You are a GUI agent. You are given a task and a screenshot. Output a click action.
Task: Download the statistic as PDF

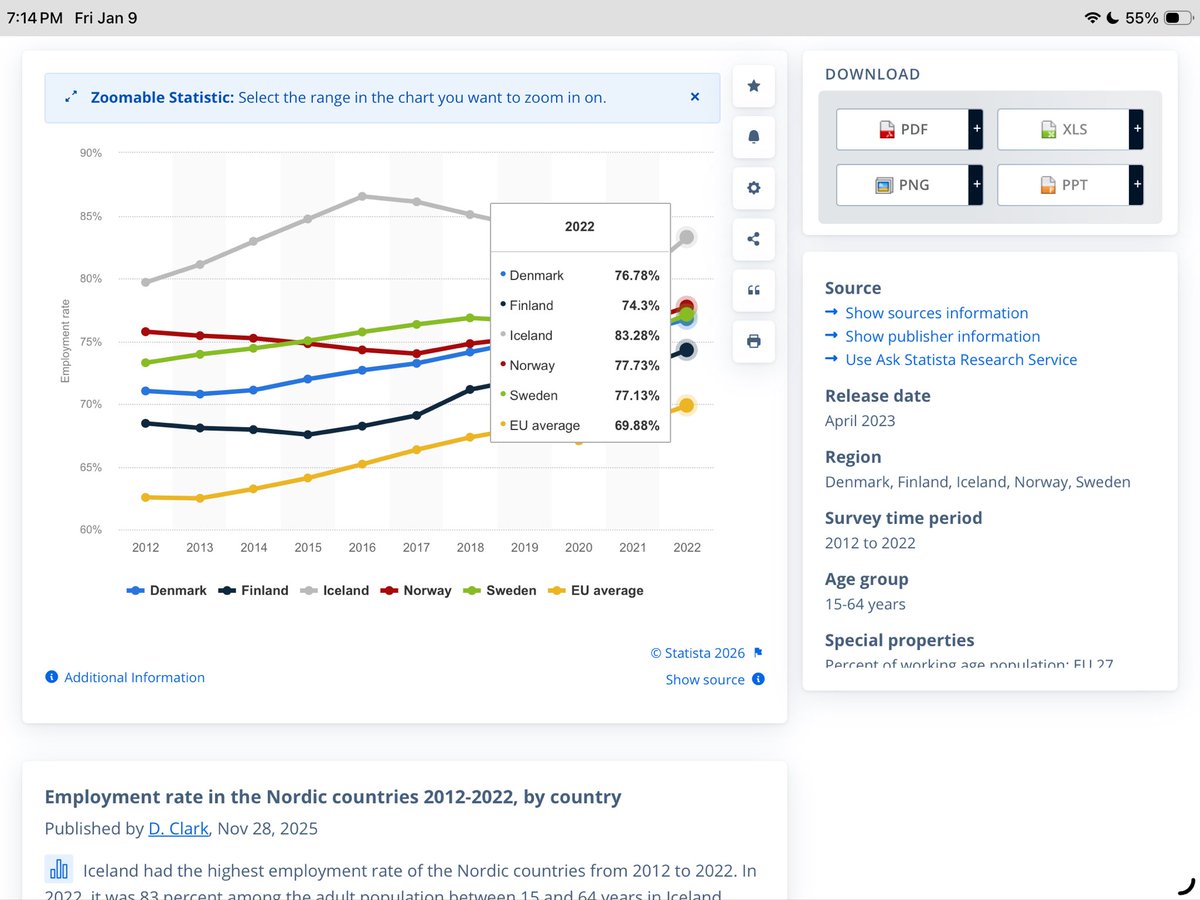(902, 129)
